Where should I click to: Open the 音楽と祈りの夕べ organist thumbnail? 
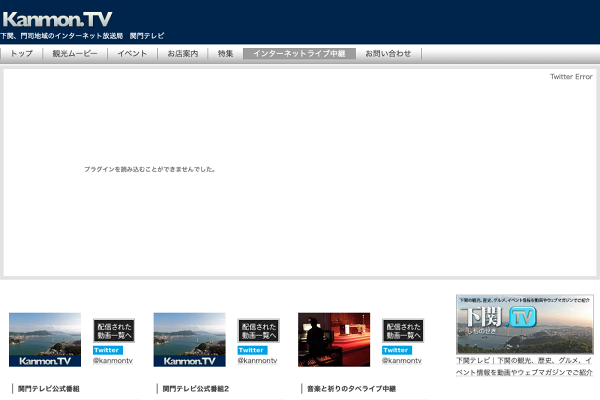(334, 340)
